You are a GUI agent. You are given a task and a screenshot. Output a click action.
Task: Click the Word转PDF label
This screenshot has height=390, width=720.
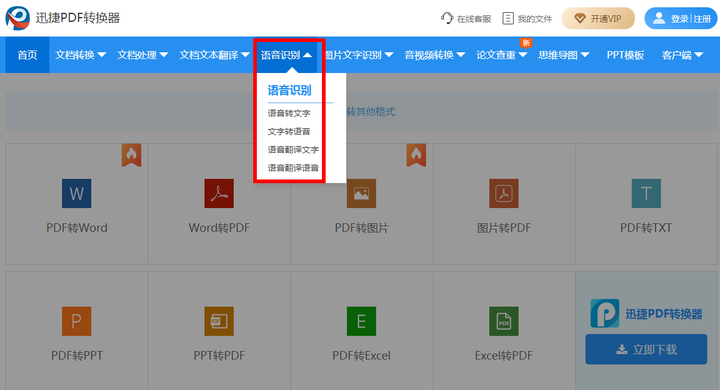pyautogui.click(x=219, y=228)
